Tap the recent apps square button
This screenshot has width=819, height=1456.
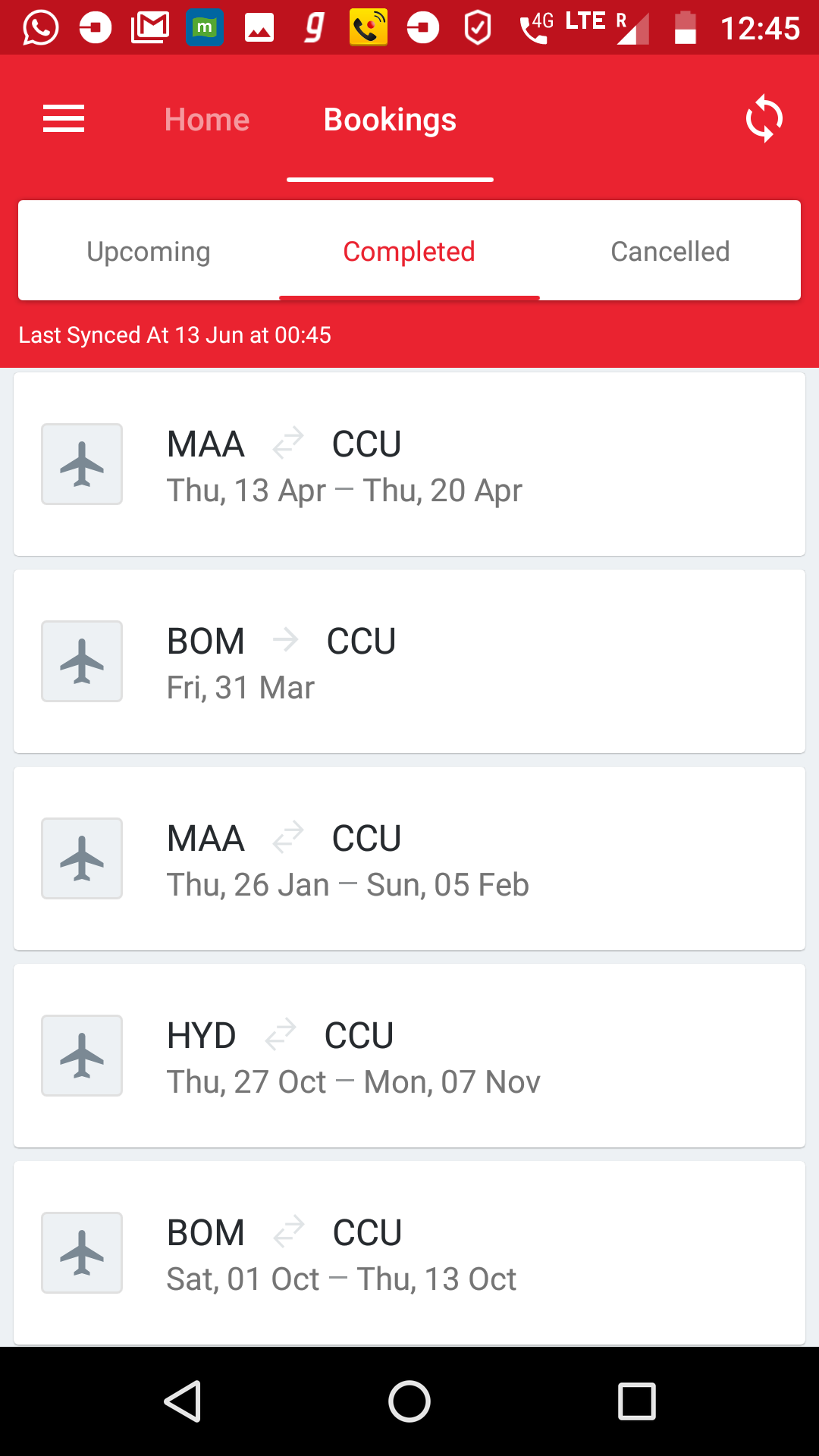[x=636, y=1401]
